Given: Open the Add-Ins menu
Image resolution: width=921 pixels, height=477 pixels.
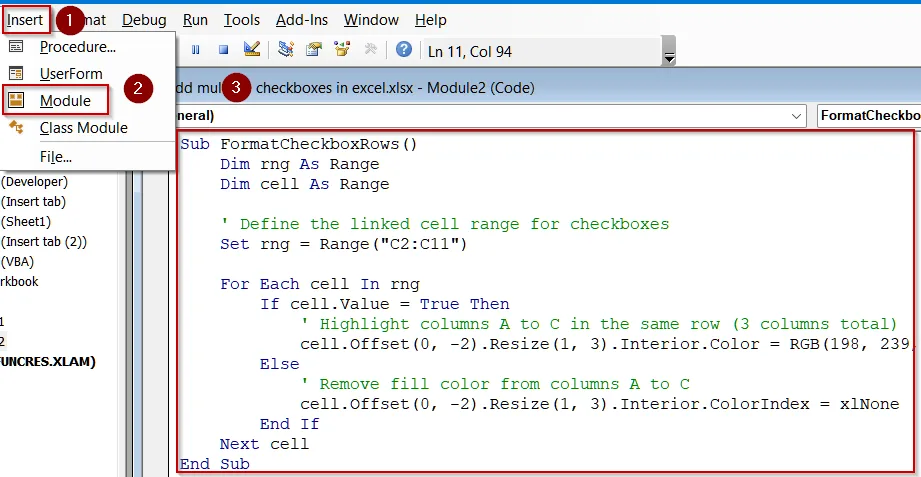Looking at the screenshot, I should (301, 20).
